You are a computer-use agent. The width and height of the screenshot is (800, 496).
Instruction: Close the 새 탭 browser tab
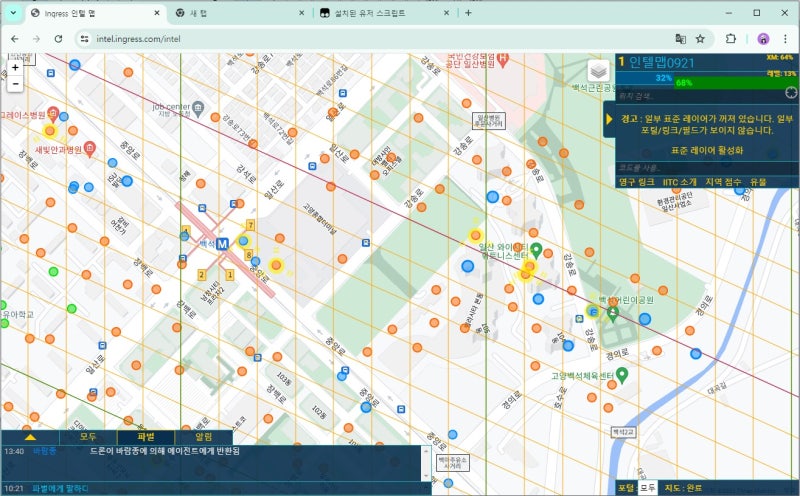click(x=301, y=13)
